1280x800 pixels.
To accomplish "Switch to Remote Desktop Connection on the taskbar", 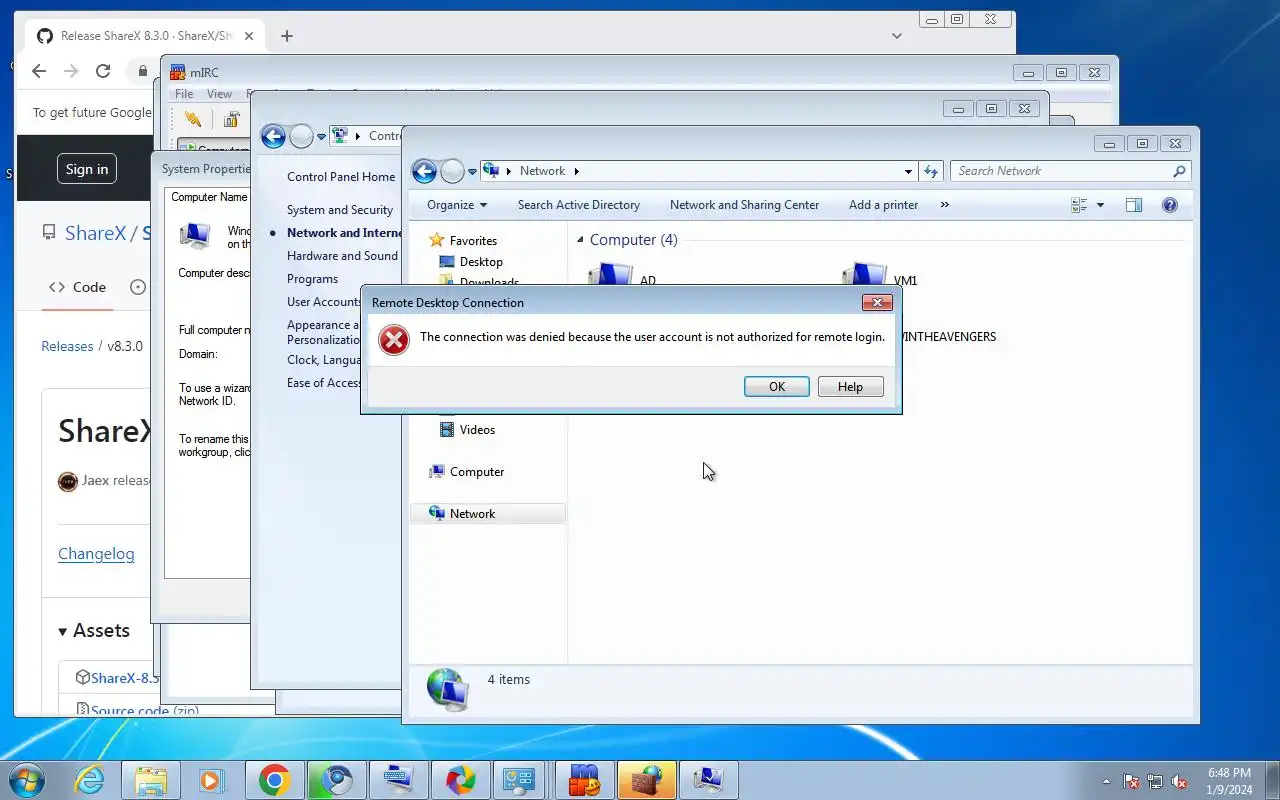I will 708,780.
